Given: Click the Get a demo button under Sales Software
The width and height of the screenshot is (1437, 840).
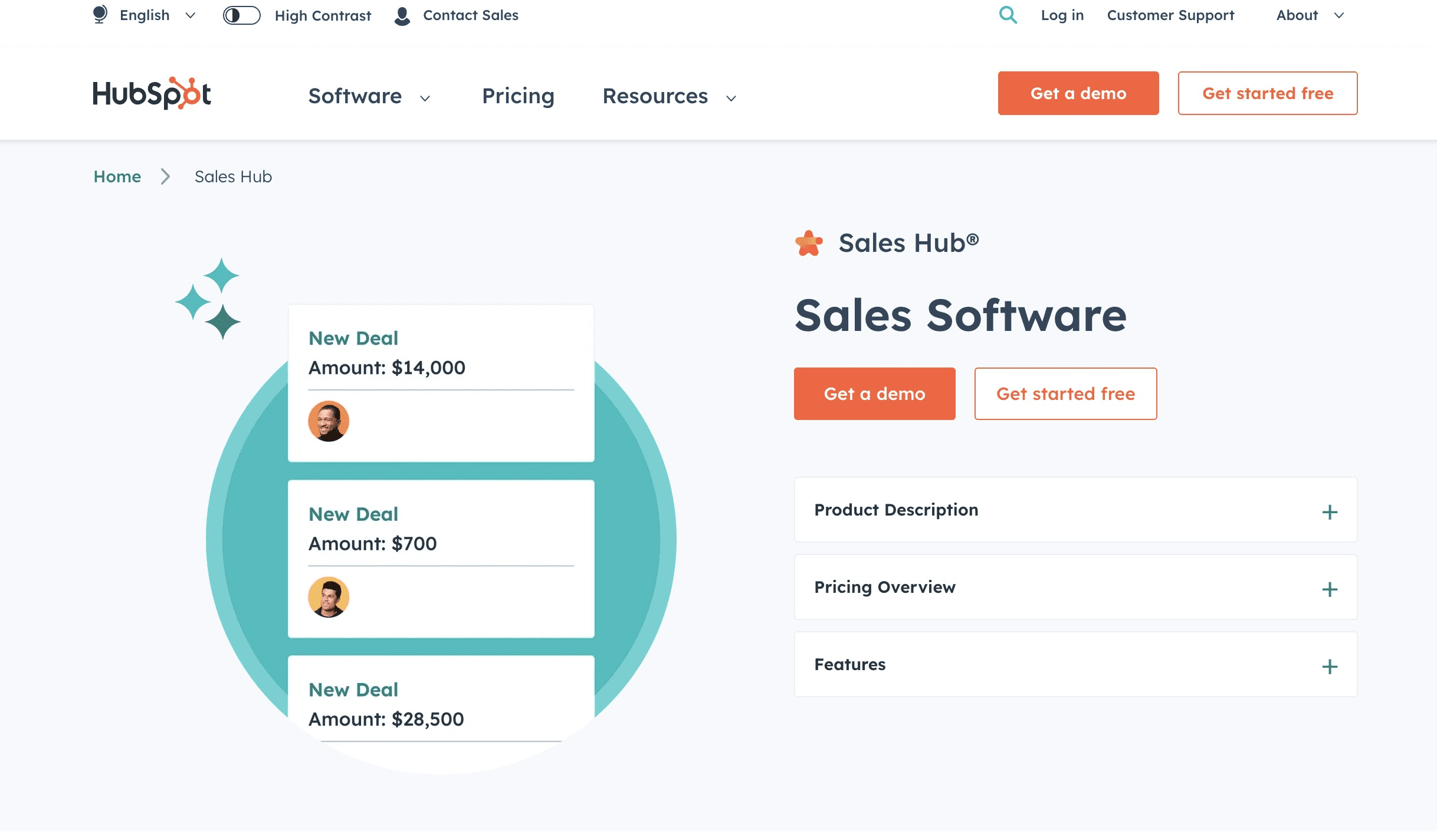Looking at the screenshot, I should coord(874,393).
